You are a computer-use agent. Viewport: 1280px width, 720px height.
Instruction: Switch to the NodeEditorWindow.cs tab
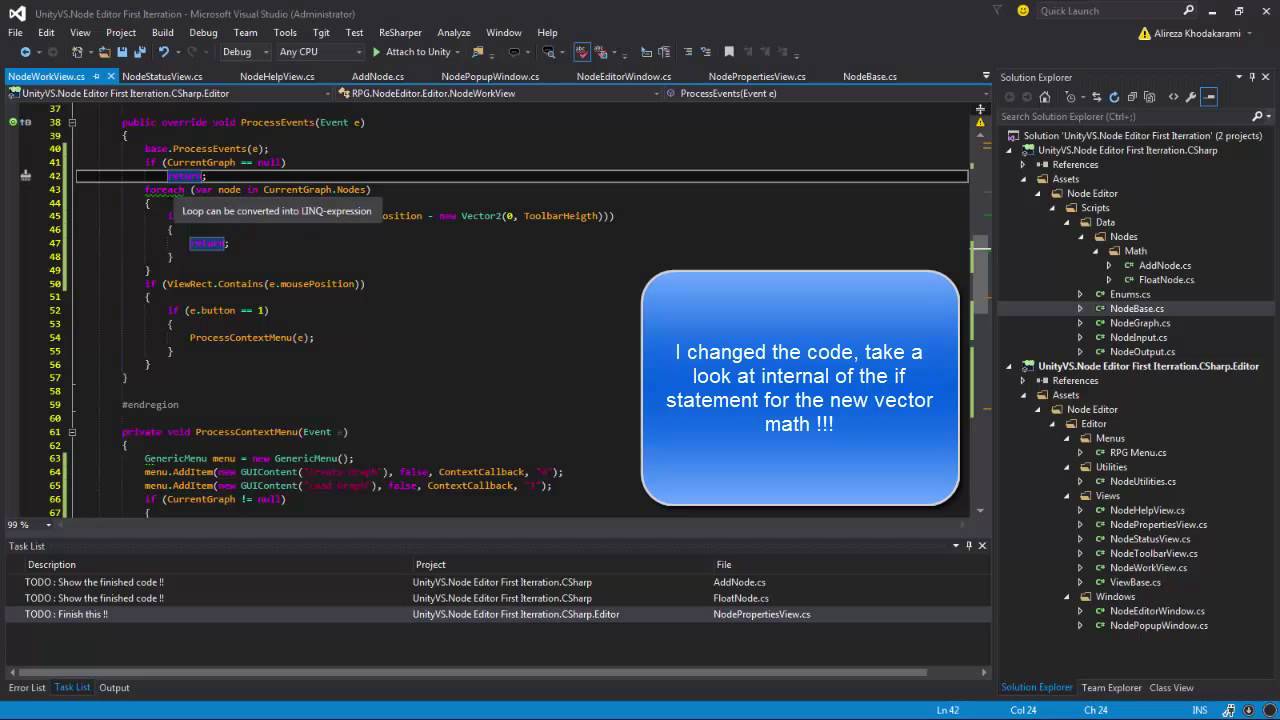[x=623, y=76]
